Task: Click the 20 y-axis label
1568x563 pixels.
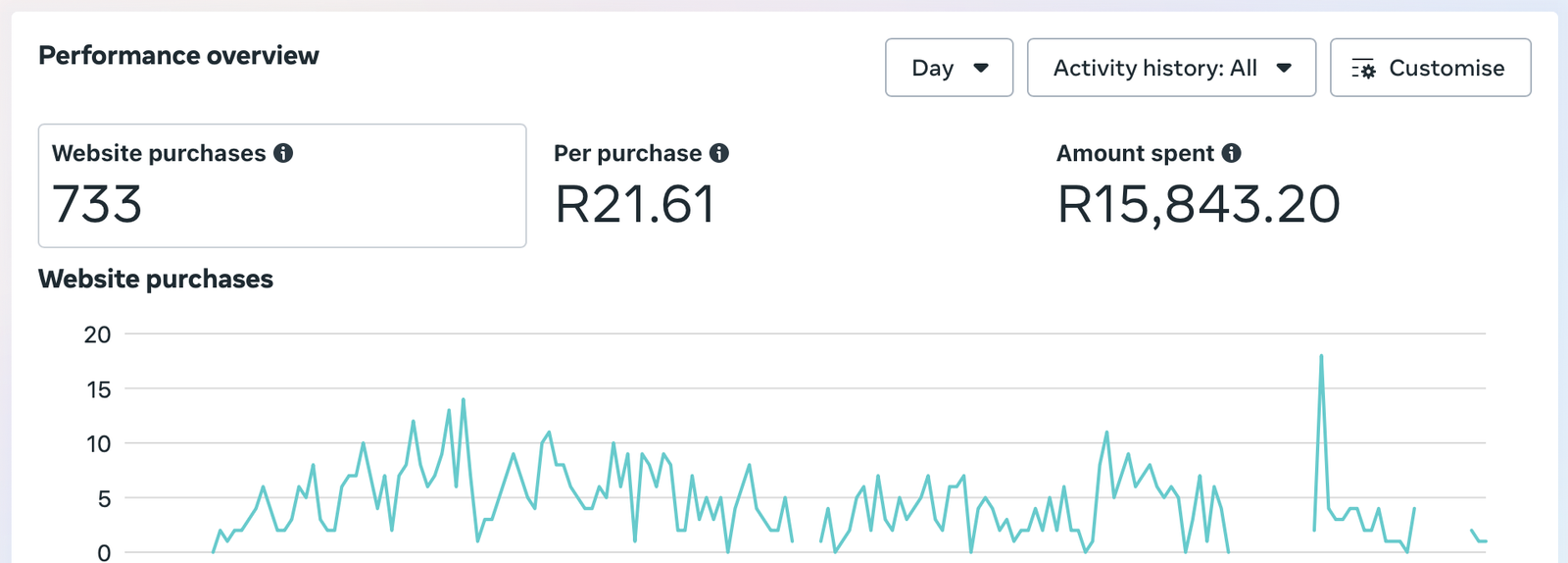Action: 97,334
